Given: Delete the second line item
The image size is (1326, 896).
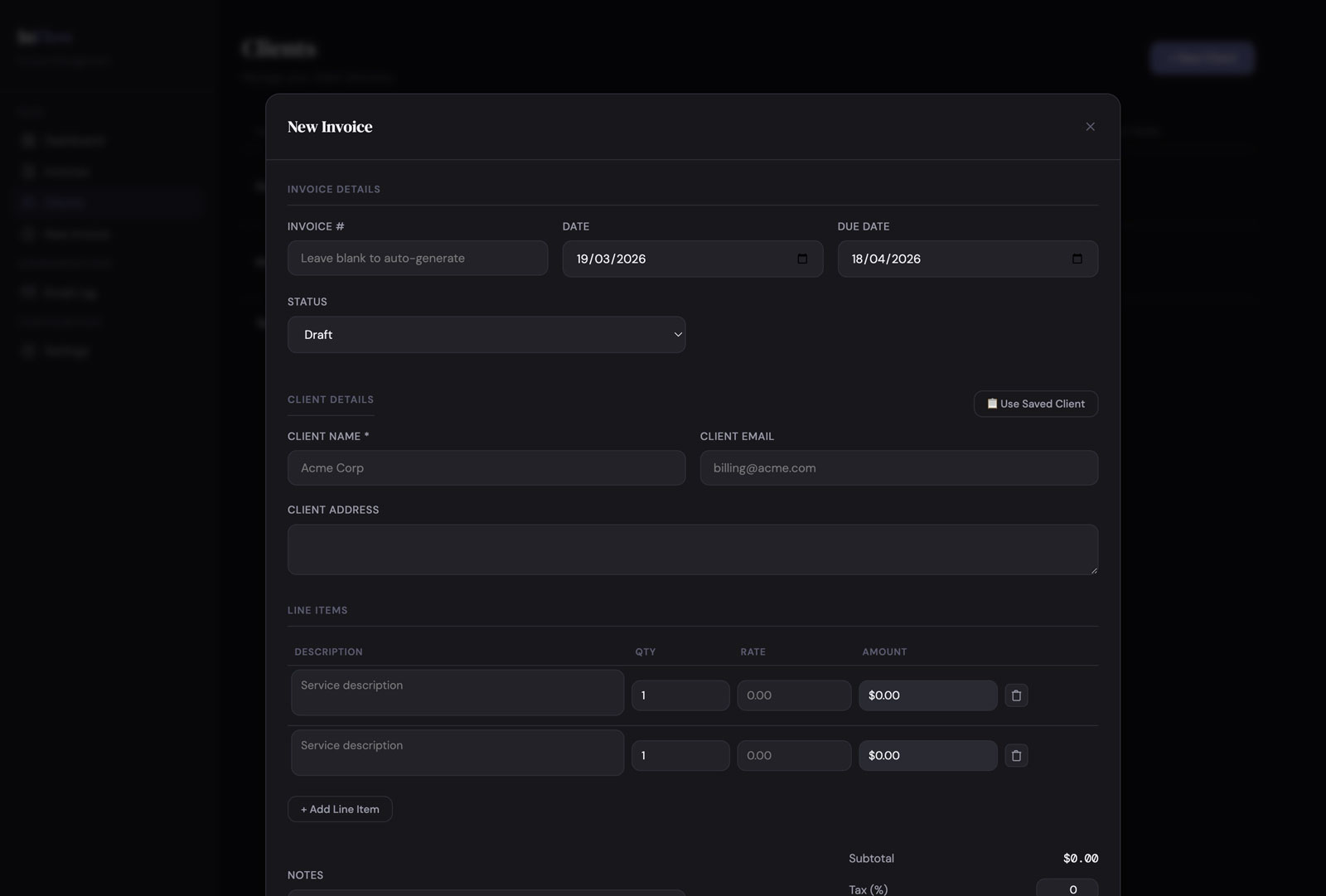Looking at the screenshot, I should 1016,756.
